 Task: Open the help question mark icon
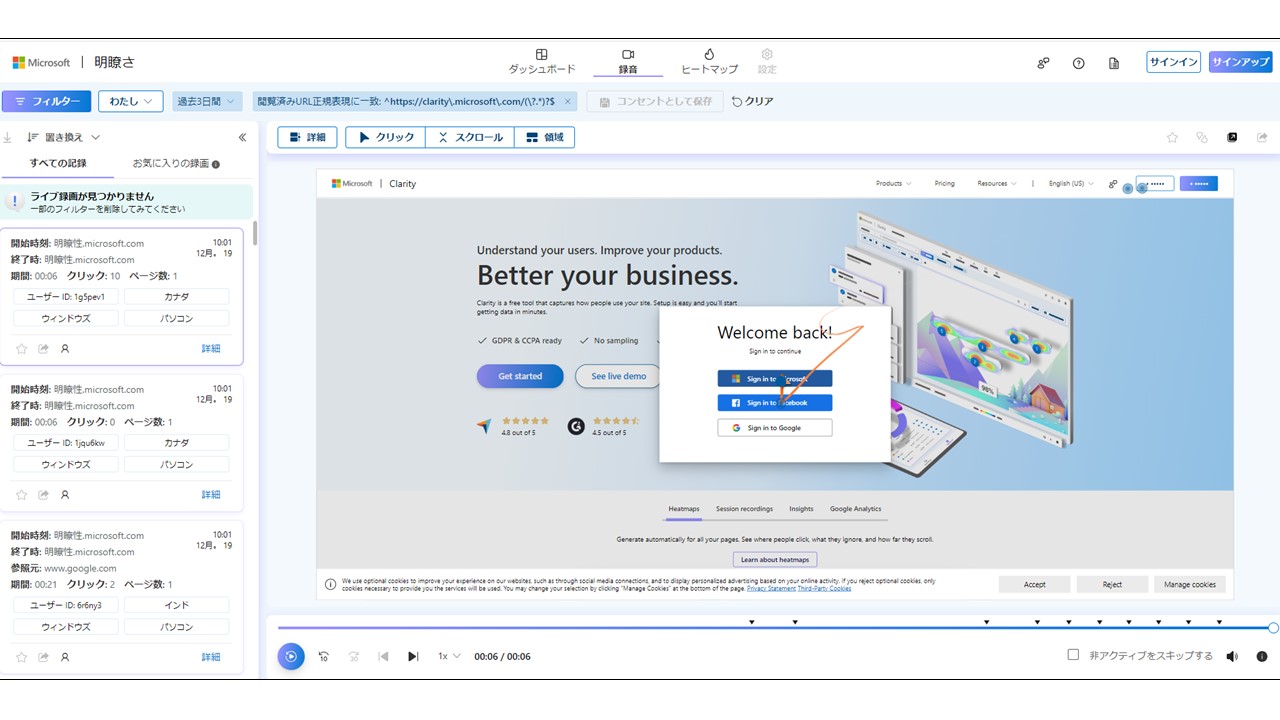(1078, 63)
